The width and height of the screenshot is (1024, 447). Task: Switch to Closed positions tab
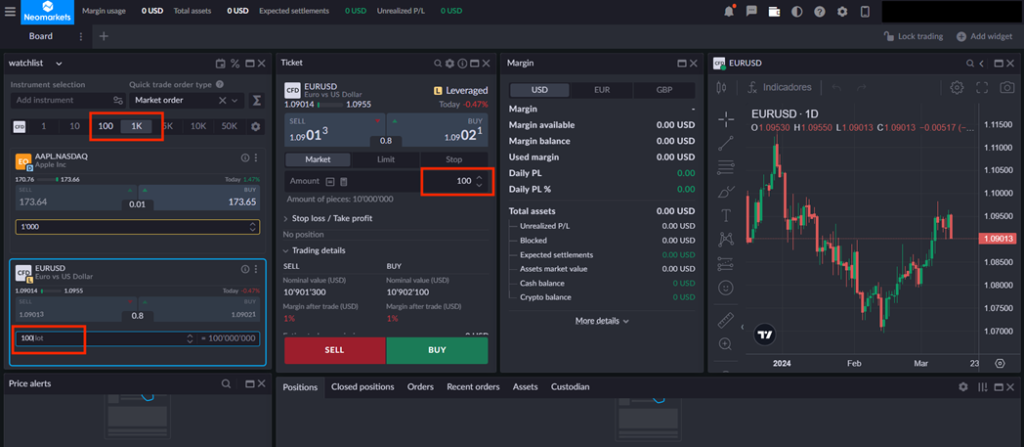click(x=362, y=386)
